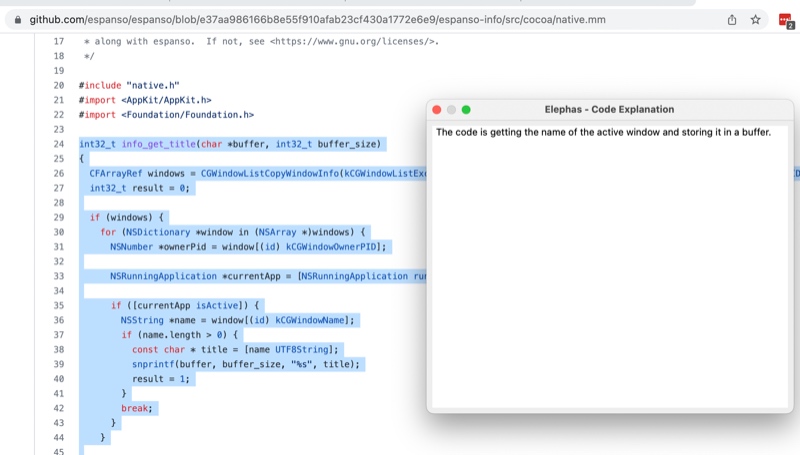Click the share icon in the address bar
The width and height of the screenshot is (800, 455).
coord(732,19)
